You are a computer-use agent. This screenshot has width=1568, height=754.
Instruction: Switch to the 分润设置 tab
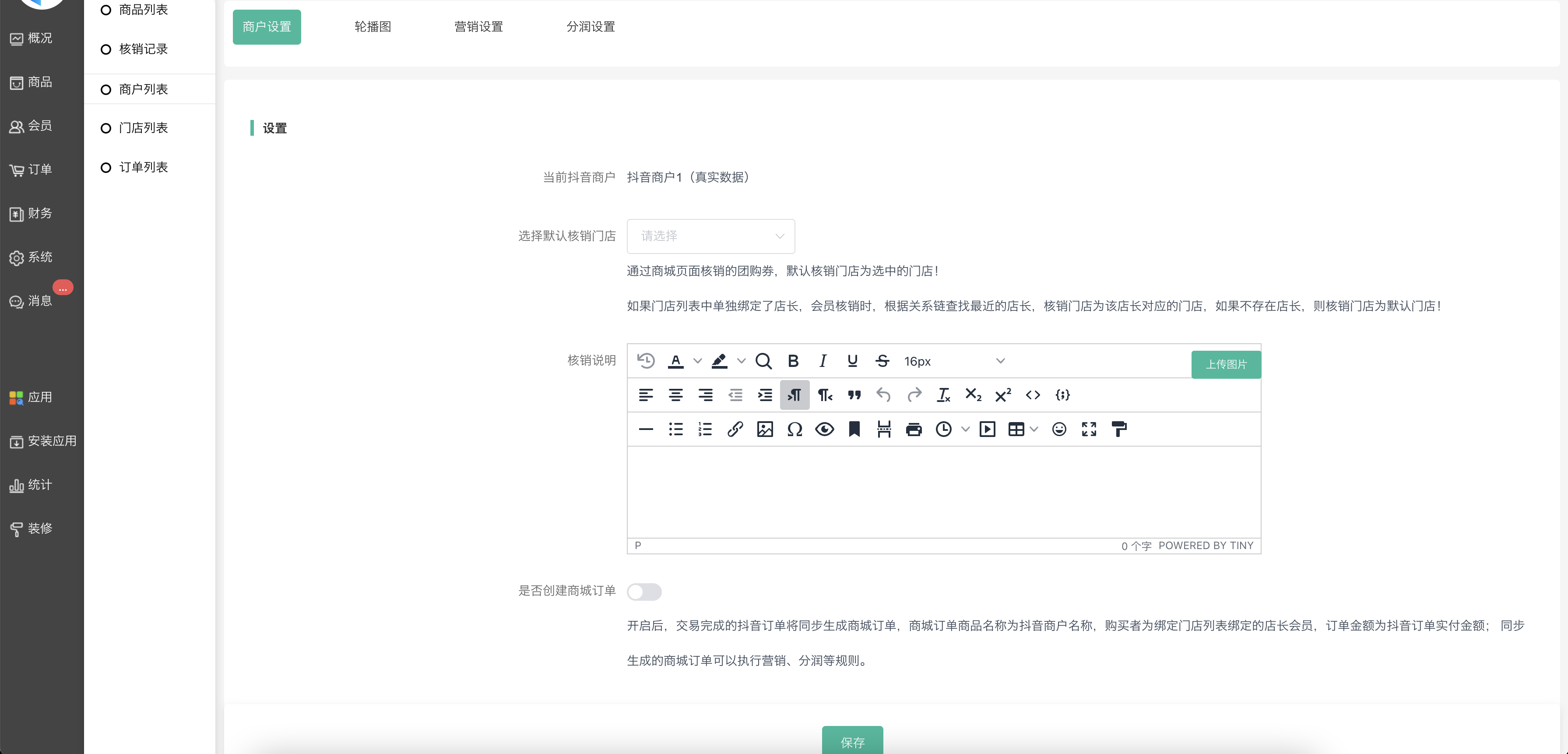pyautogui.click(x=591, y=27)
